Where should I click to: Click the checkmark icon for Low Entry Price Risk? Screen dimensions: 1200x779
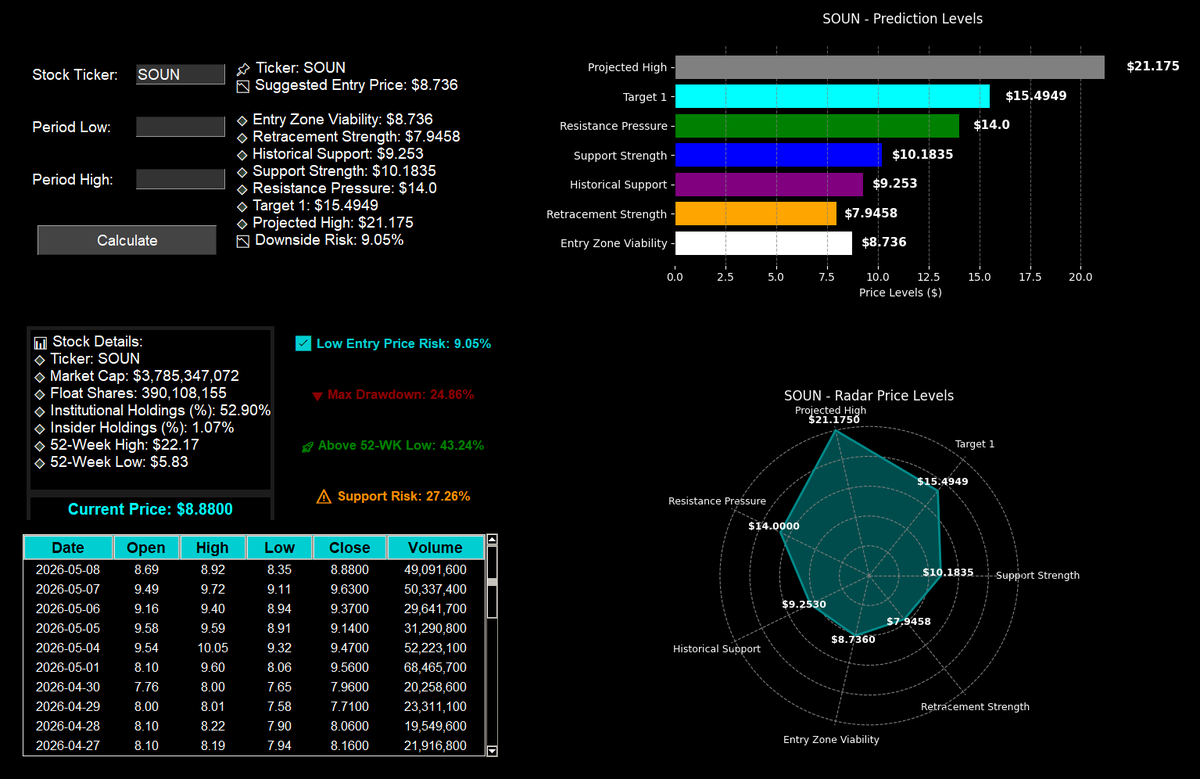(304, 343)
